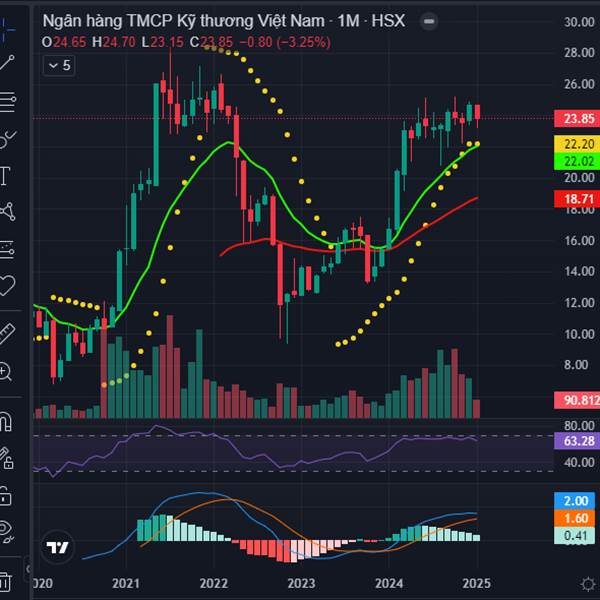The width and height of the screenshot is (600, 600).
Task: Open the chart patterns tool
Action: [x=7, y=211]
